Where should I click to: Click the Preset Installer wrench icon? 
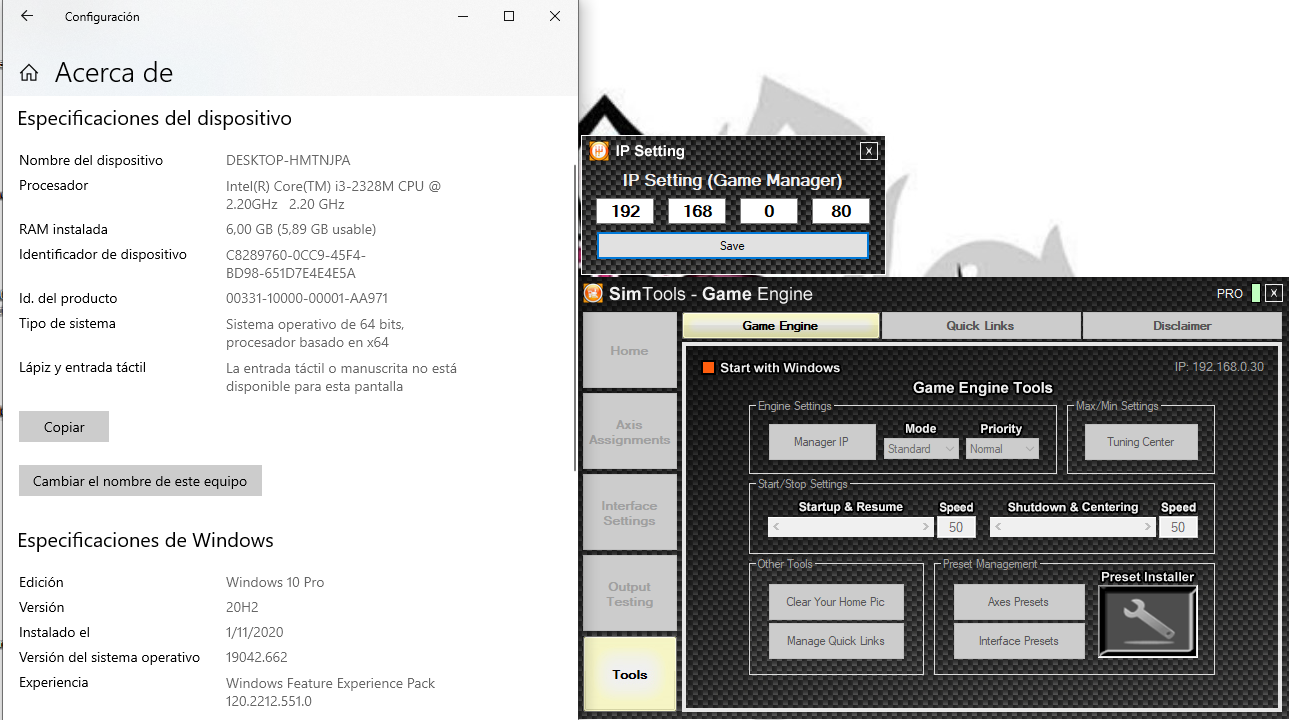click(x=1147, y=621)
